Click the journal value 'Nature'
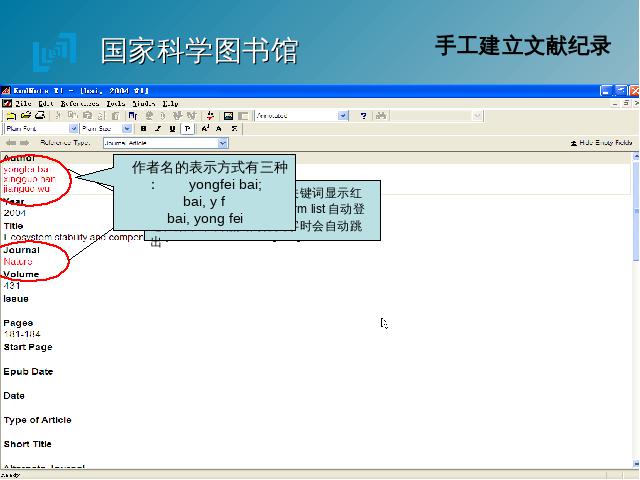The image size is (640, 480). click(18, 261)
